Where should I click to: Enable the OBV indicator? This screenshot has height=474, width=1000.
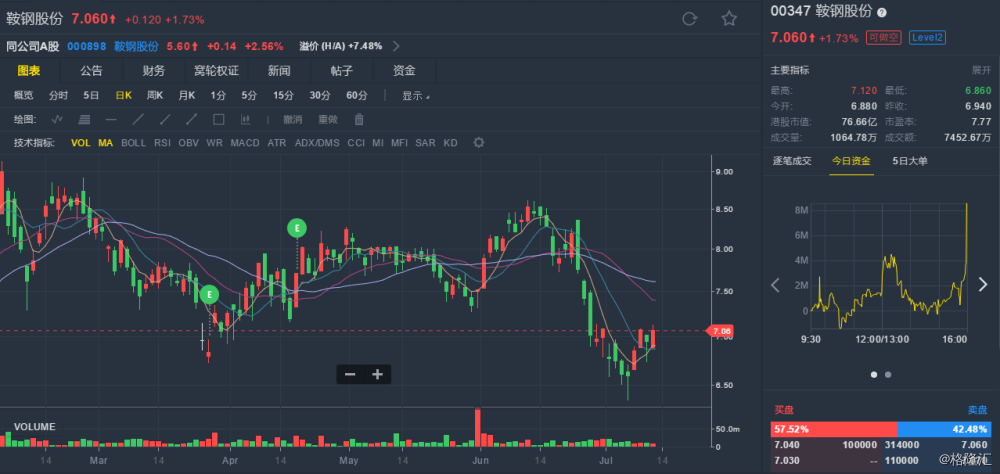tap(188, 143)
